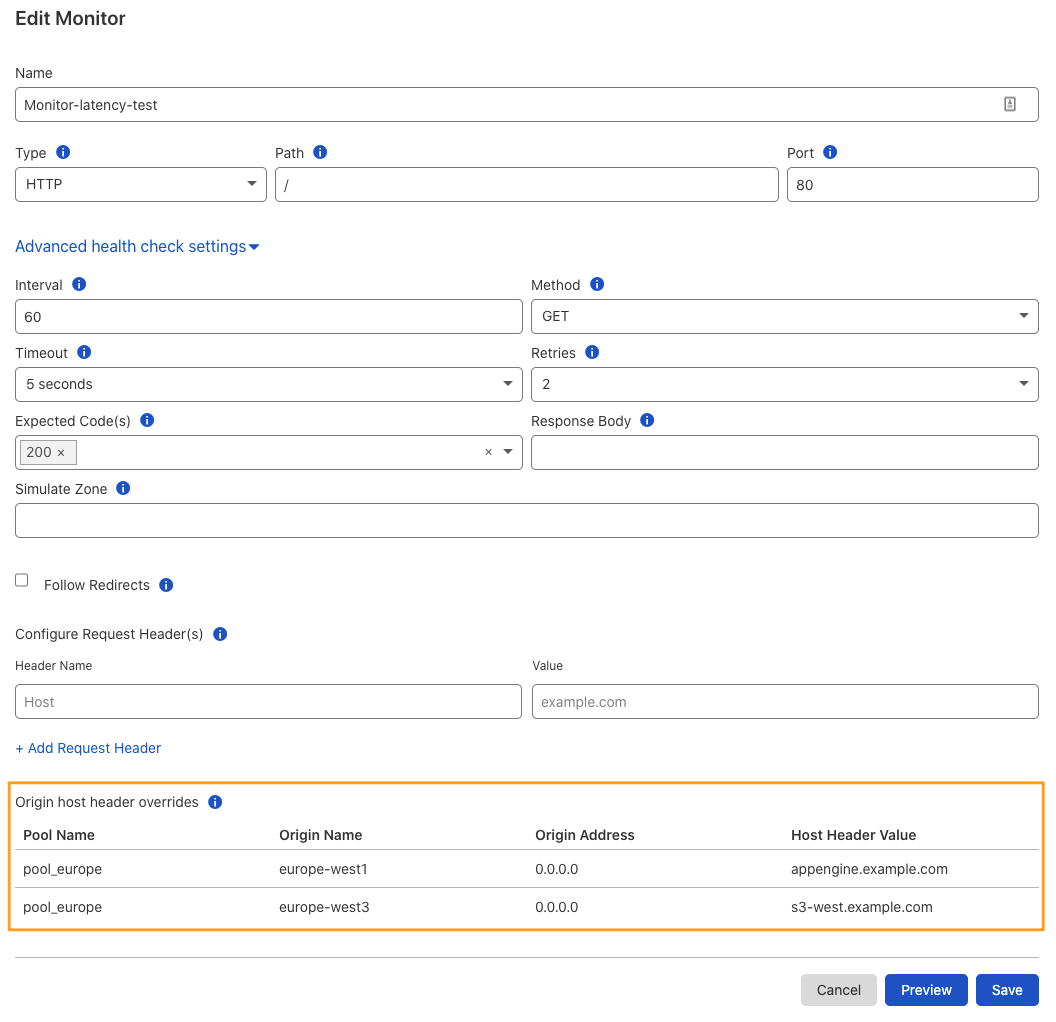This screenshot has width=1056, height=1022.
Task: Click the Name field with Monitor-latency-test
Action: pyautogui.click(x=527, y=104)
